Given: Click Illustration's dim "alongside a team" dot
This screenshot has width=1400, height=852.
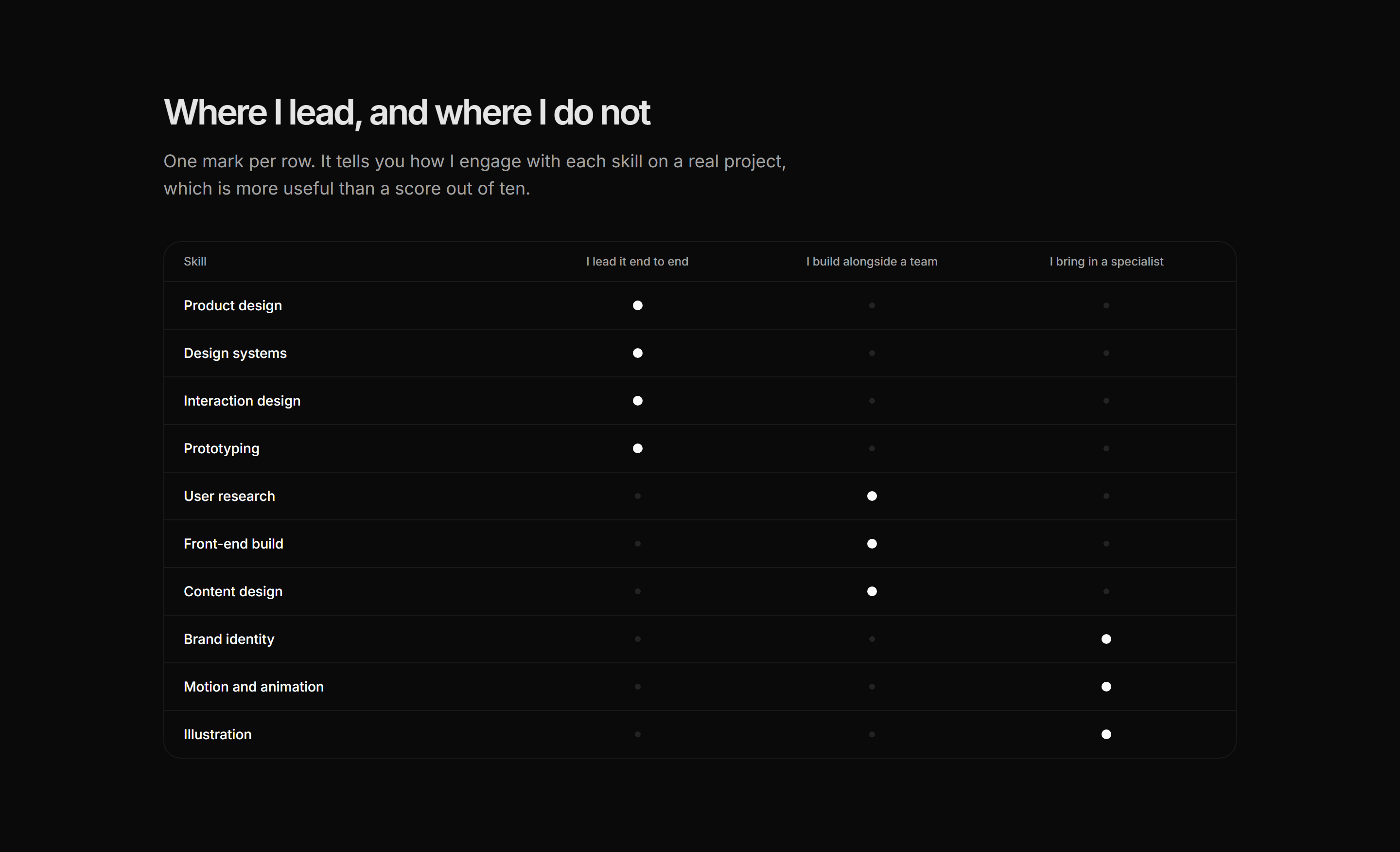Looking at the screenshot, I should 872,734.
